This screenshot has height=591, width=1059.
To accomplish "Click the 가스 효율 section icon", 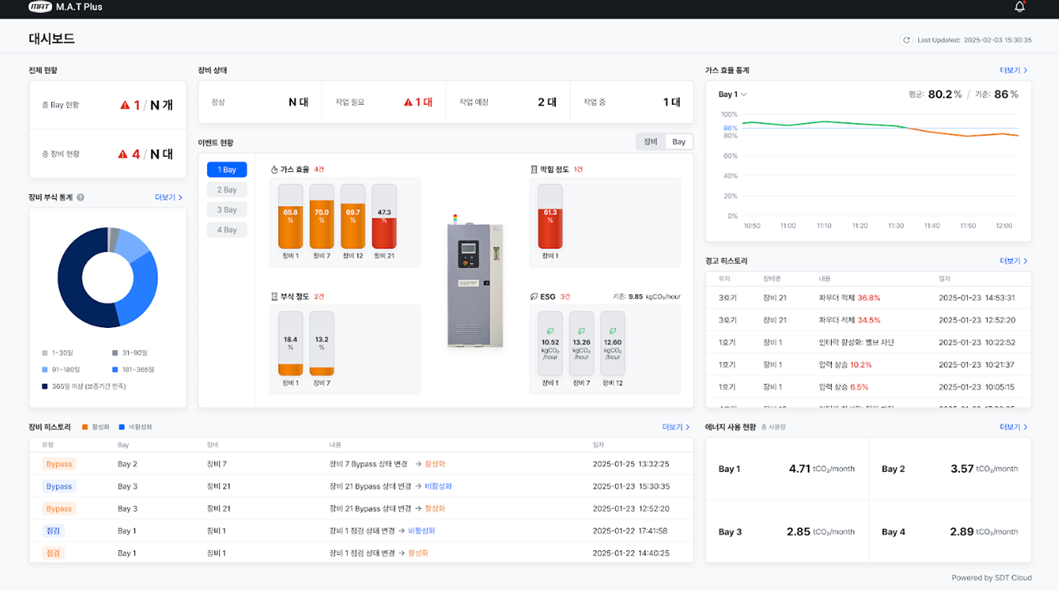I will tap(274, 170).
